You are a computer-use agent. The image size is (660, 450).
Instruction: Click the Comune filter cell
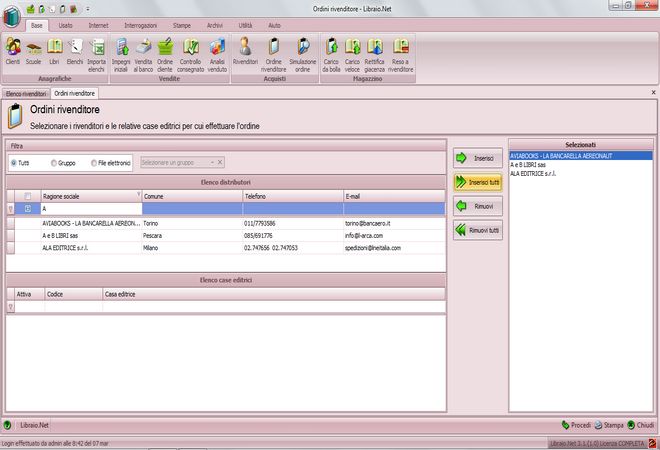(x=192, y=209)
